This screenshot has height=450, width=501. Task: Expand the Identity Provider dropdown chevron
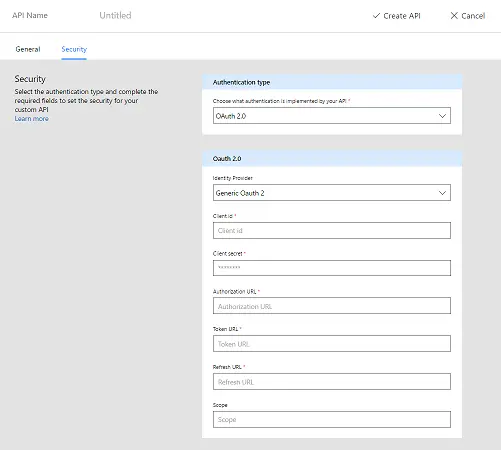click(x=442, y=193)
